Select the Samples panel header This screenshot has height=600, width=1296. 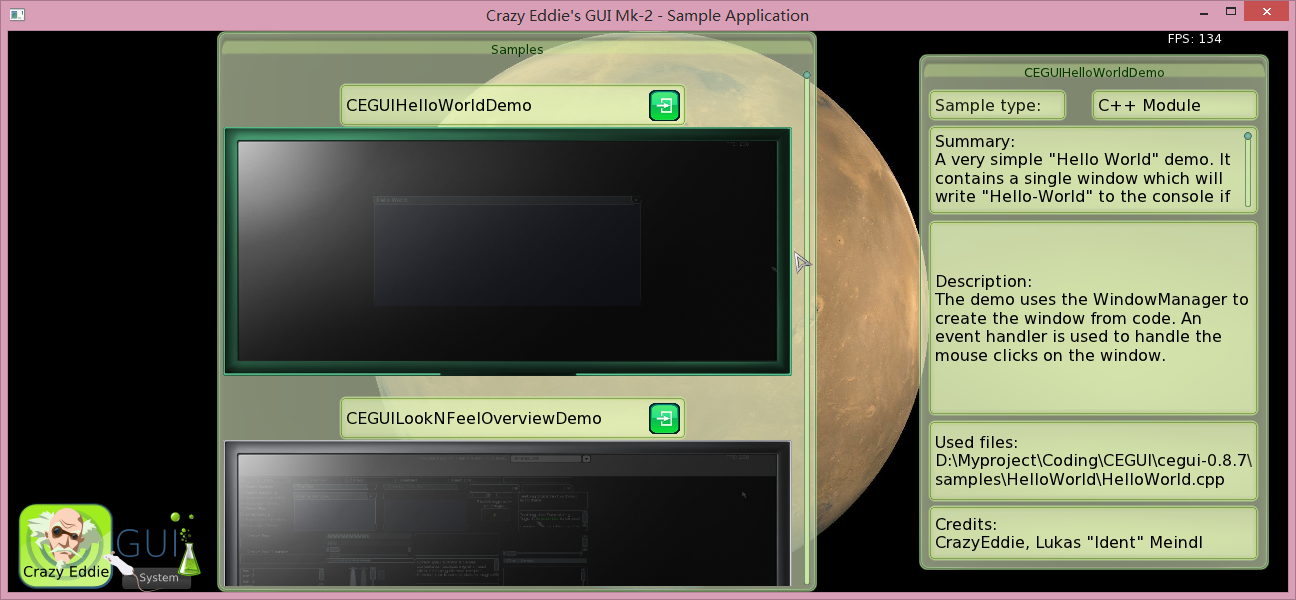pyautogui.click(x=517, y=49)
